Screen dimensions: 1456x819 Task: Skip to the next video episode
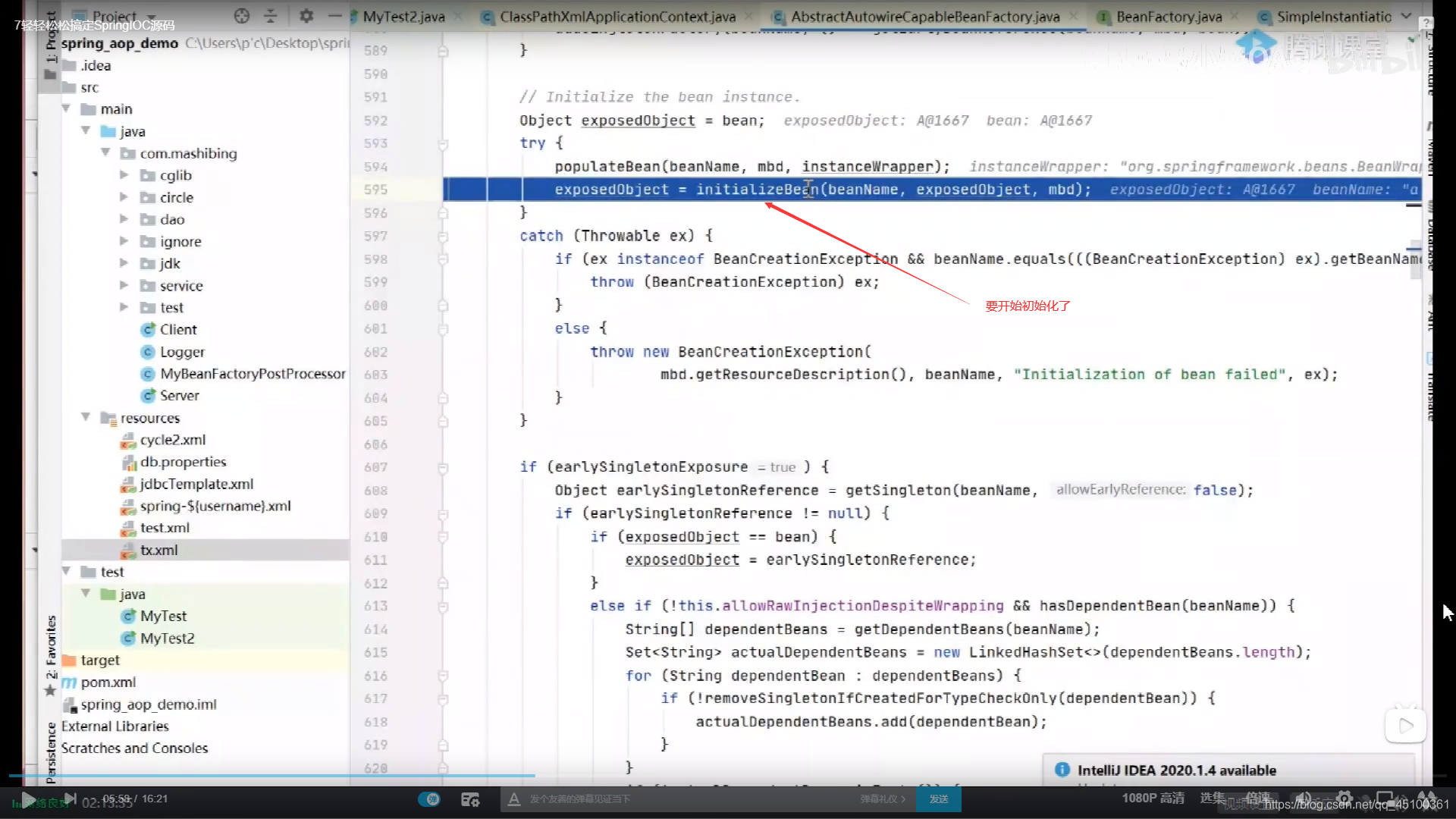(70, 799)
